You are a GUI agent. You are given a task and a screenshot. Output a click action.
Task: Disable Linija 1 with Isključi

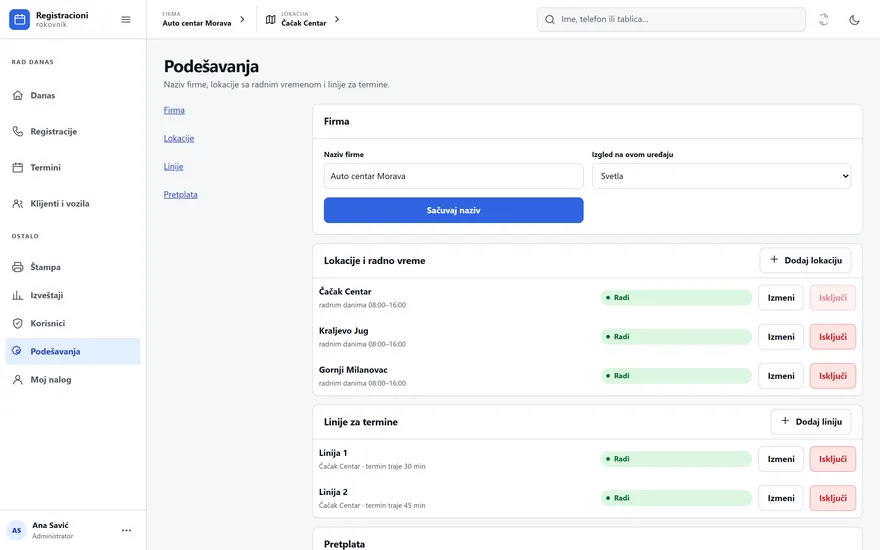click(833, 459)
